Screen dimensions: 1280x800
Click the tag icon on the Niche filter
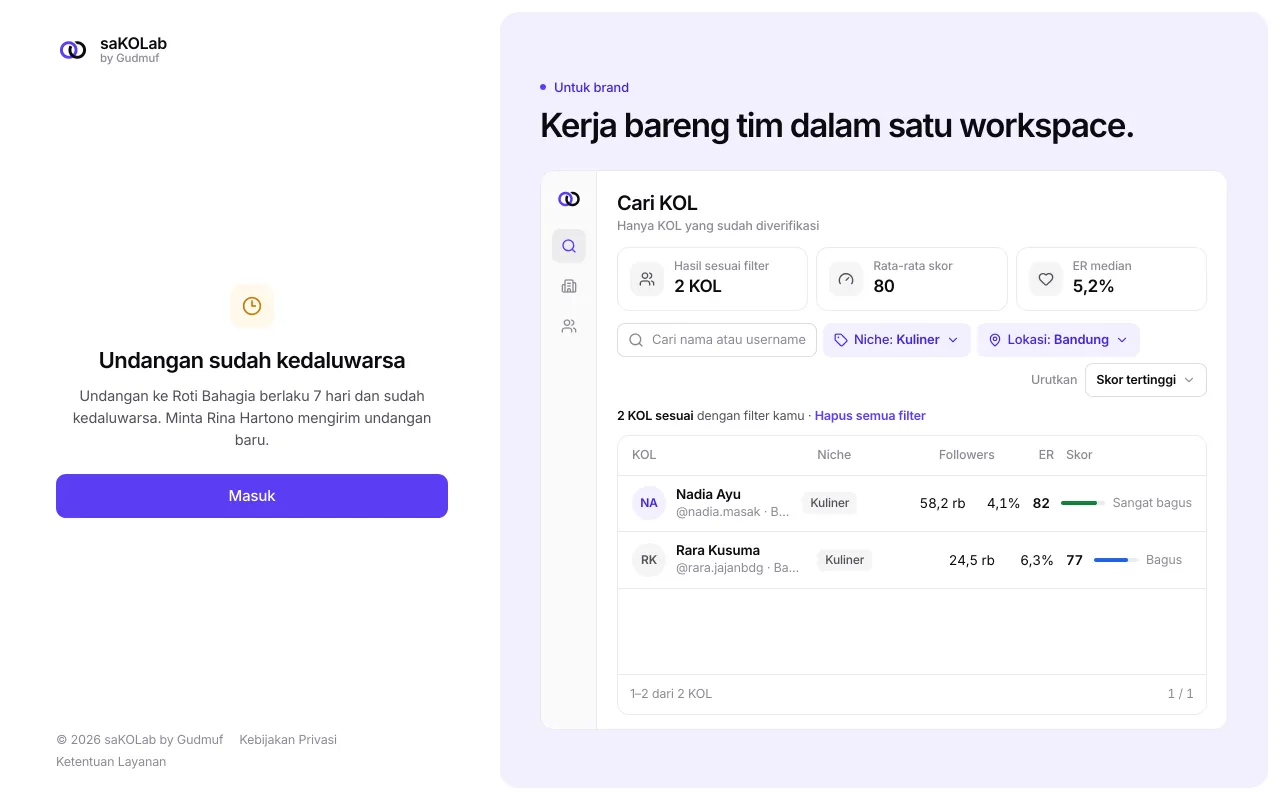tap(841, 340)
